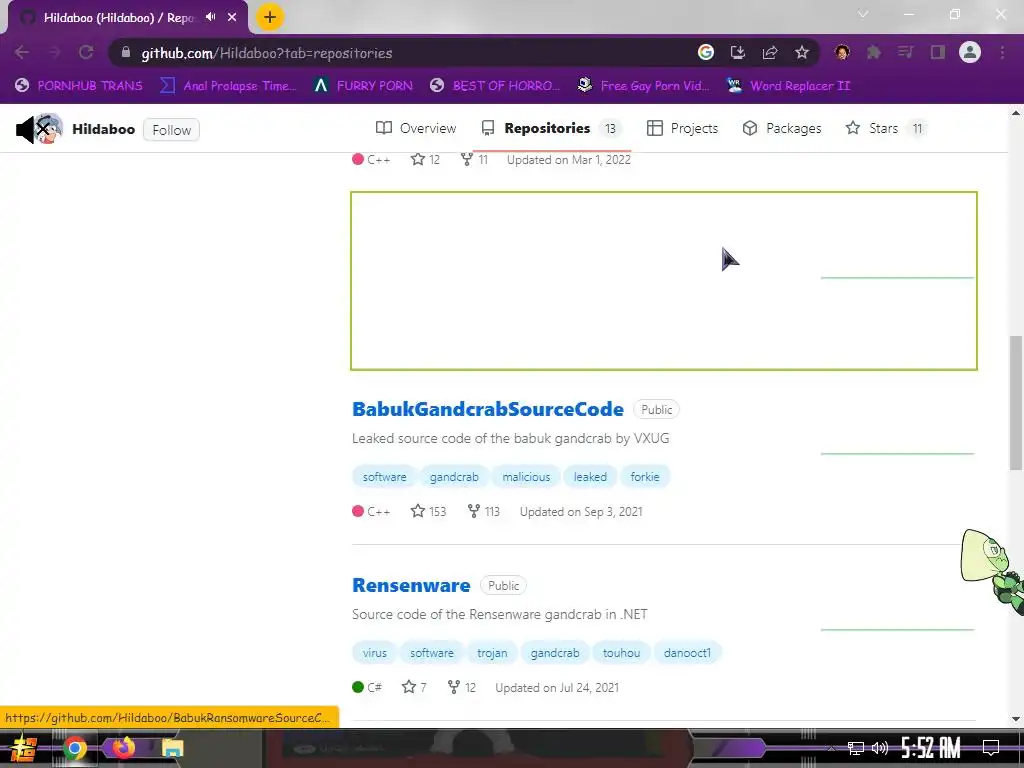Select the gandcrab topic under BabukGandcrabSourceCode
1024x768 pixels.
[x=454, y=477]
